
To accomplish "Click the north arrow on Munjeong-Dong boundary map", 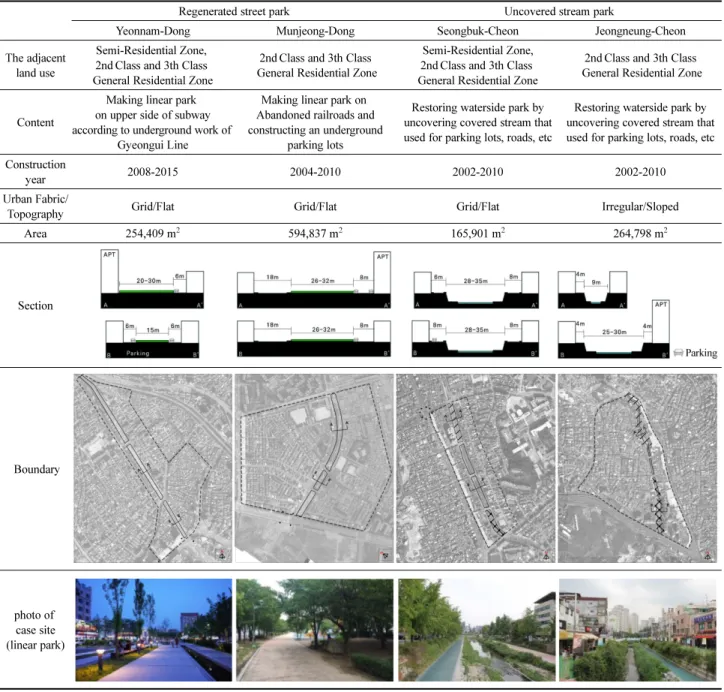I will pyautogui.click(x=384, y=555).
